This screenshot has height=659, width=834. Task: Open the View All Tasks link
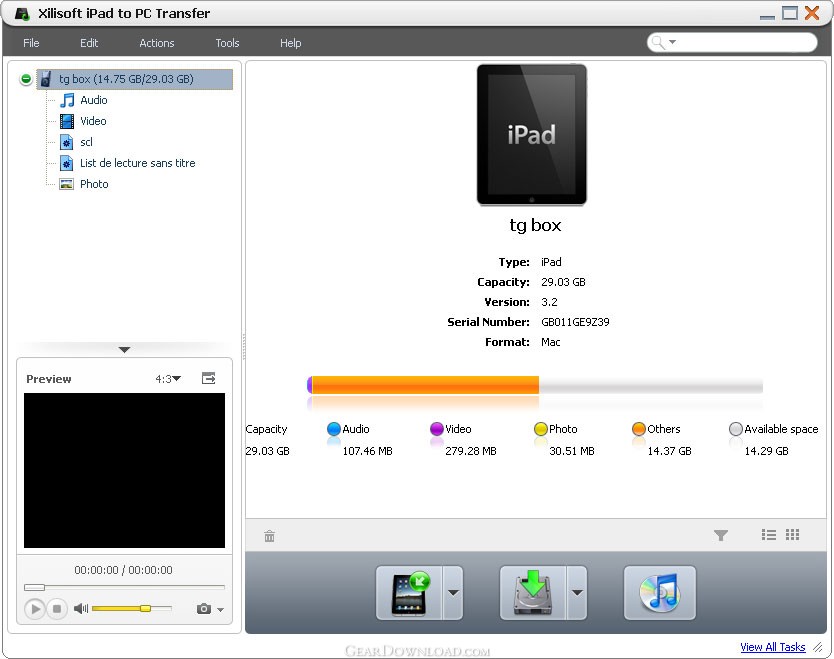[x=773, y=647]
